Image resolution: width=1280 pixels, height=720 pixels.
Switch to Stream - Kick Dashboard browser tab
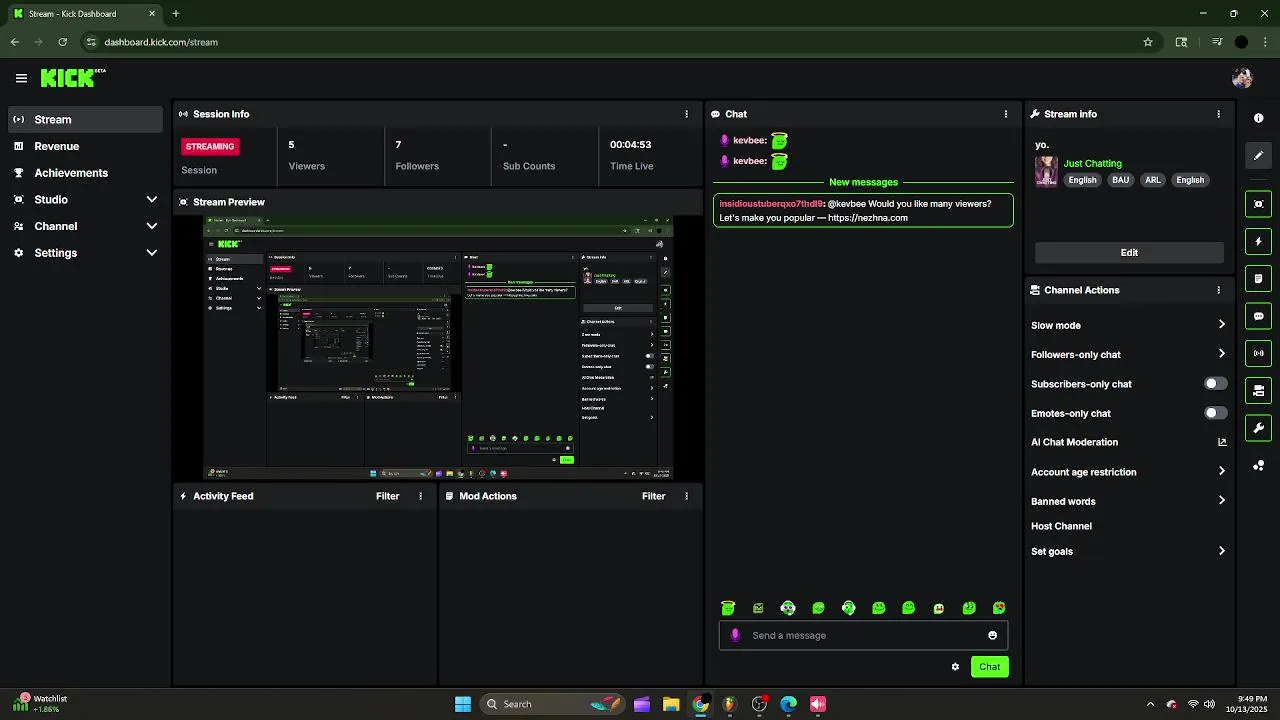pyautogui.click(x=84, y=14)
